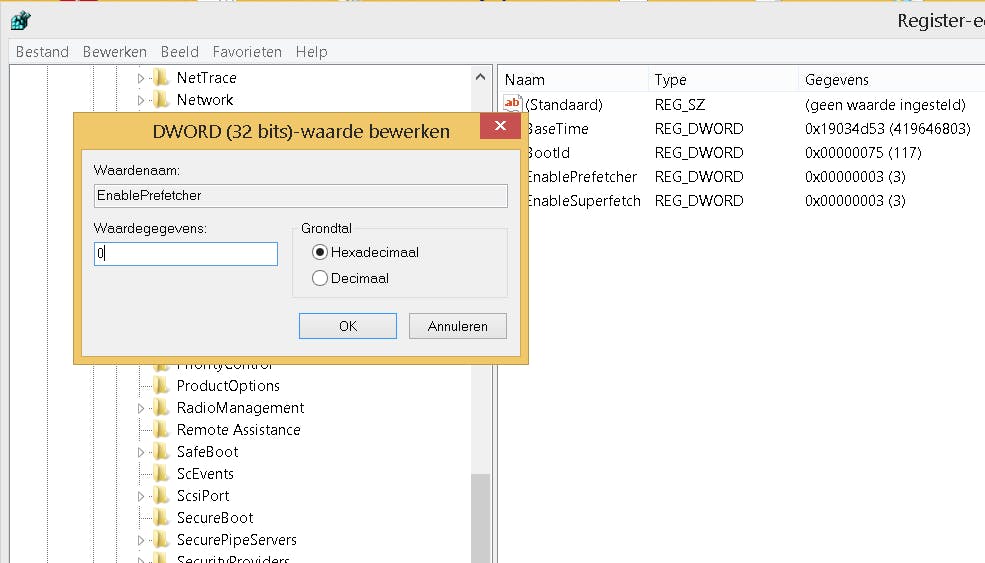Click the Waardegegevens input field

click(186, 254)
